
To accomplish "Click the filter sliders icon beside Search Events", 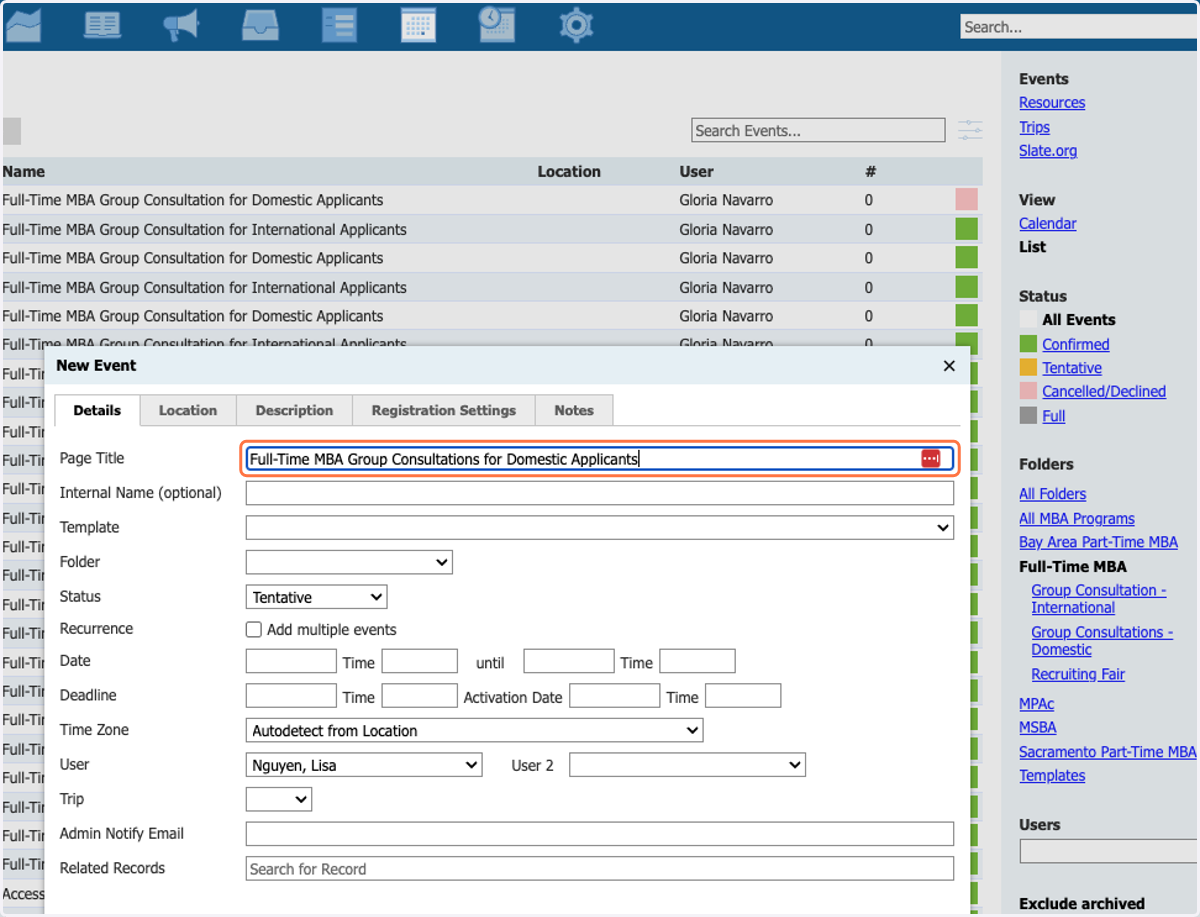I will tap(969, 130).
